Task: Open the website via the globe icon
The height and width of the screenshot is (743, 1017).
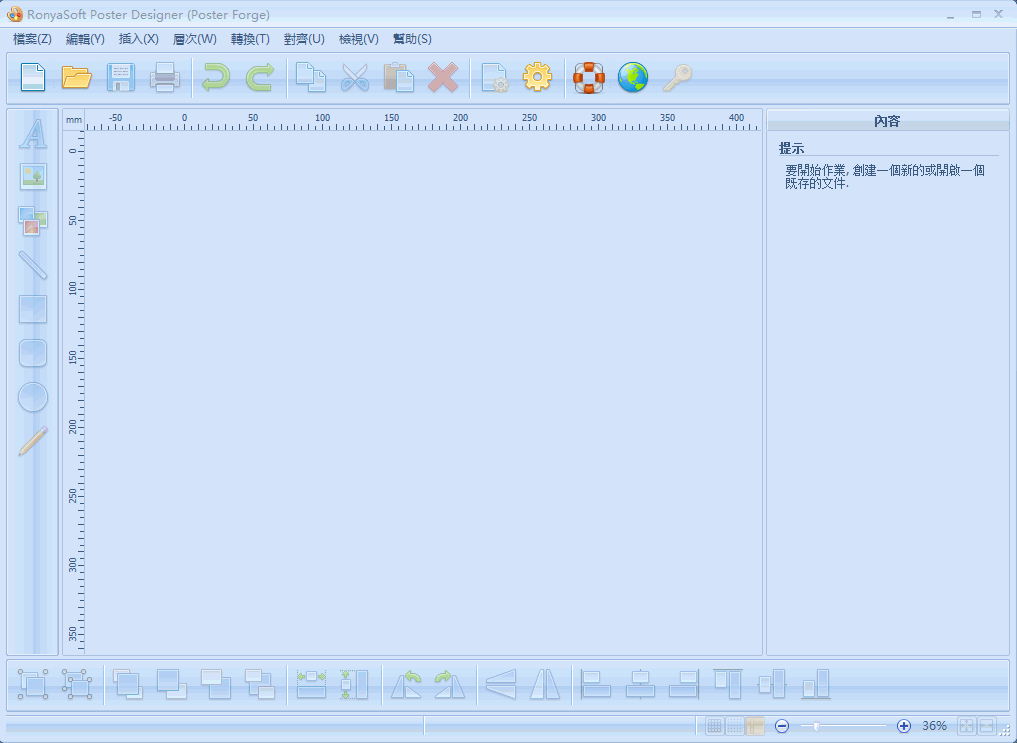Action: (x=633, y=77)
